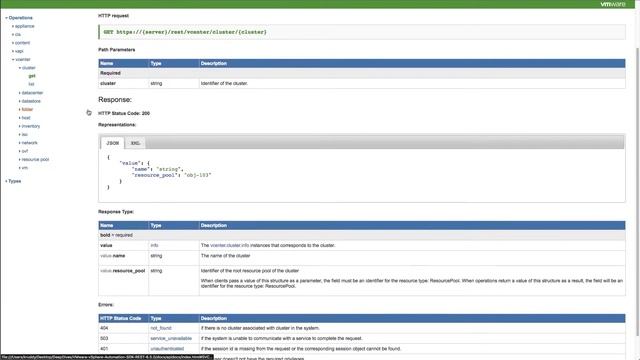Open the not_found error type link
Image resolution: width=640 pixels, height=360 pixels.
[161, 328]
